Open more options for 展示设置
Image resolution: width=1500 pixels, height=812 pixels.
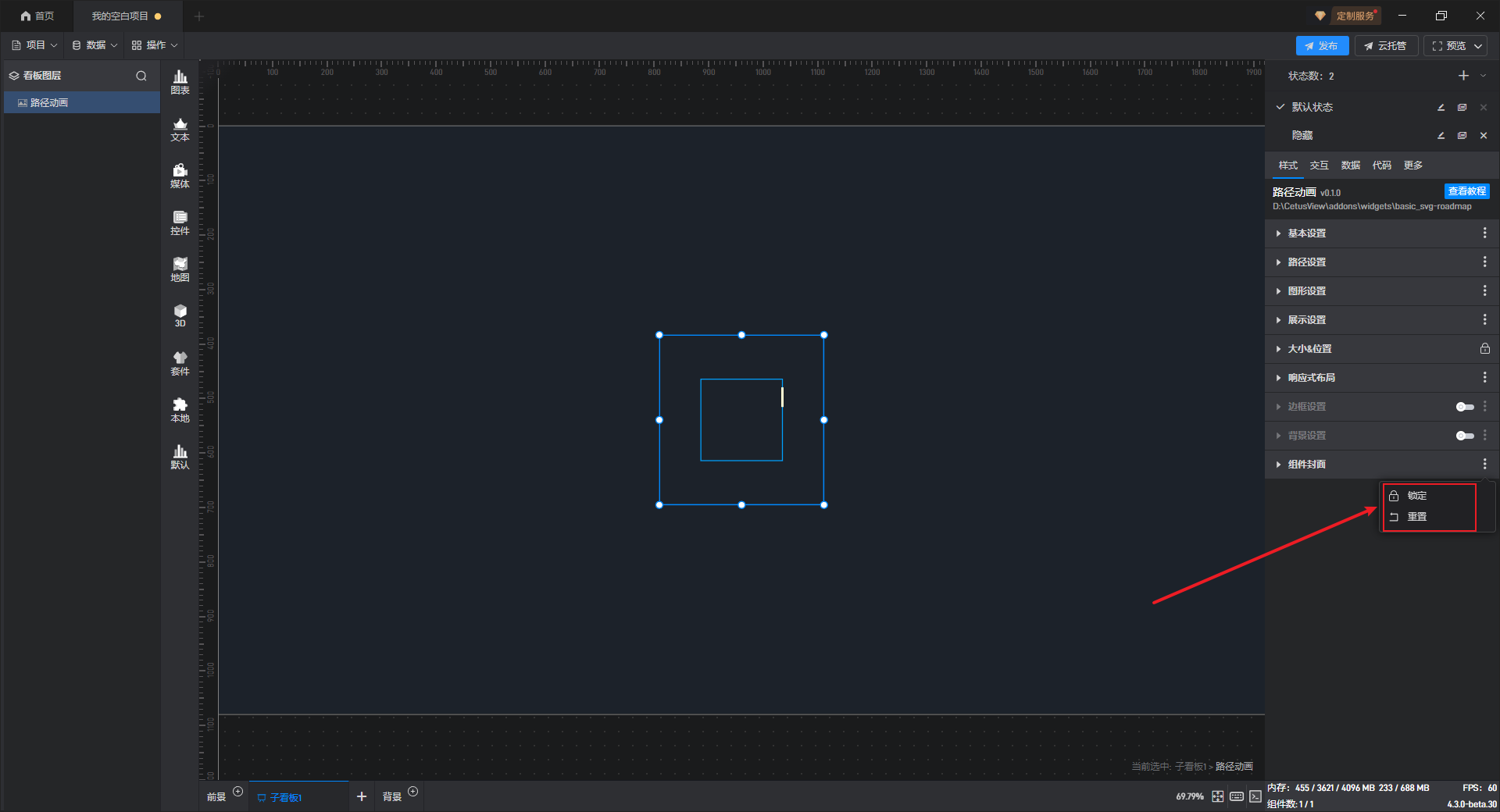tap(1484, 320)
